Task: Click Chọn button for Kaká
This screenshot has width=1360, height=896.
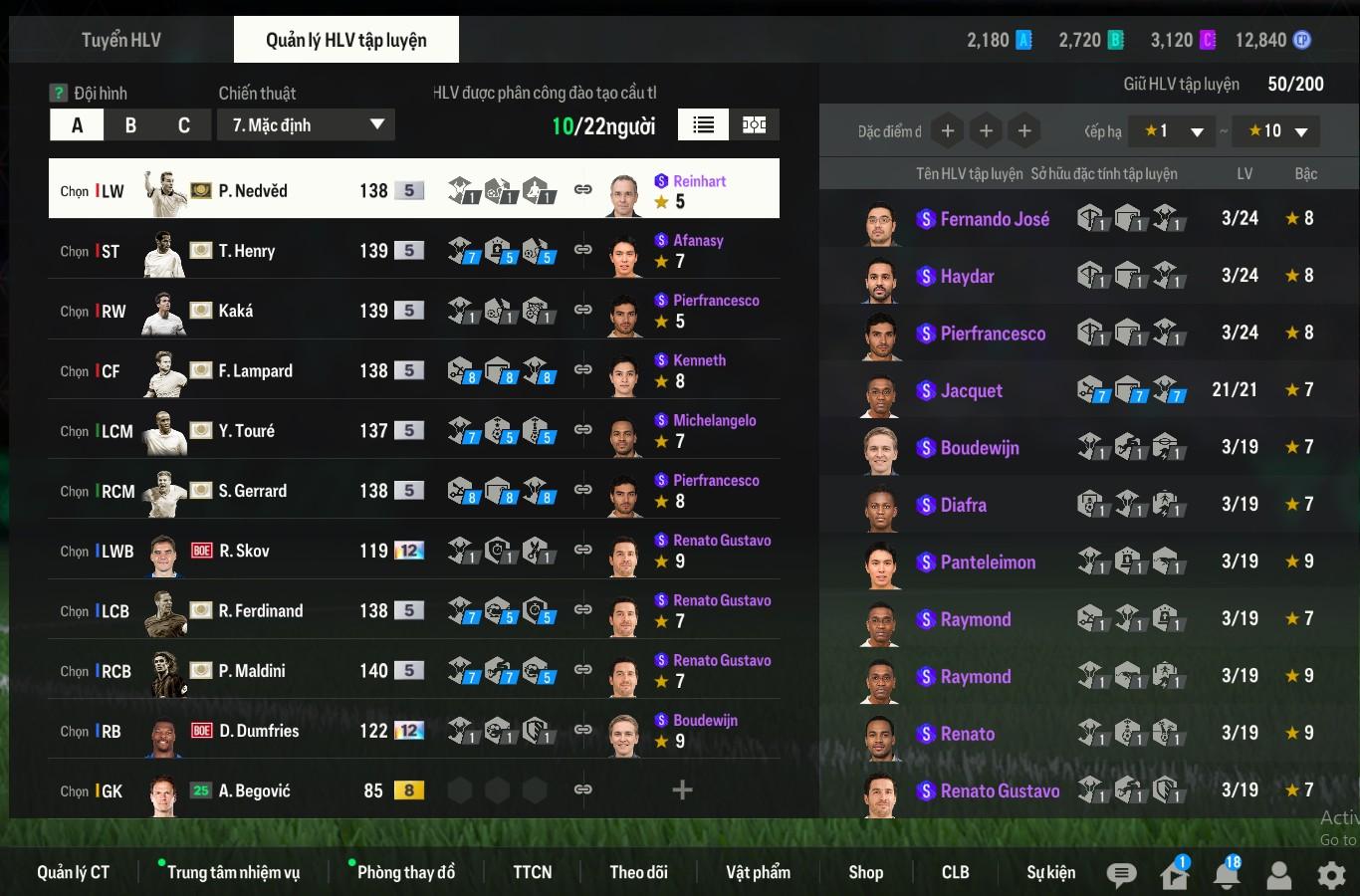Action: (x=75, y=311)
